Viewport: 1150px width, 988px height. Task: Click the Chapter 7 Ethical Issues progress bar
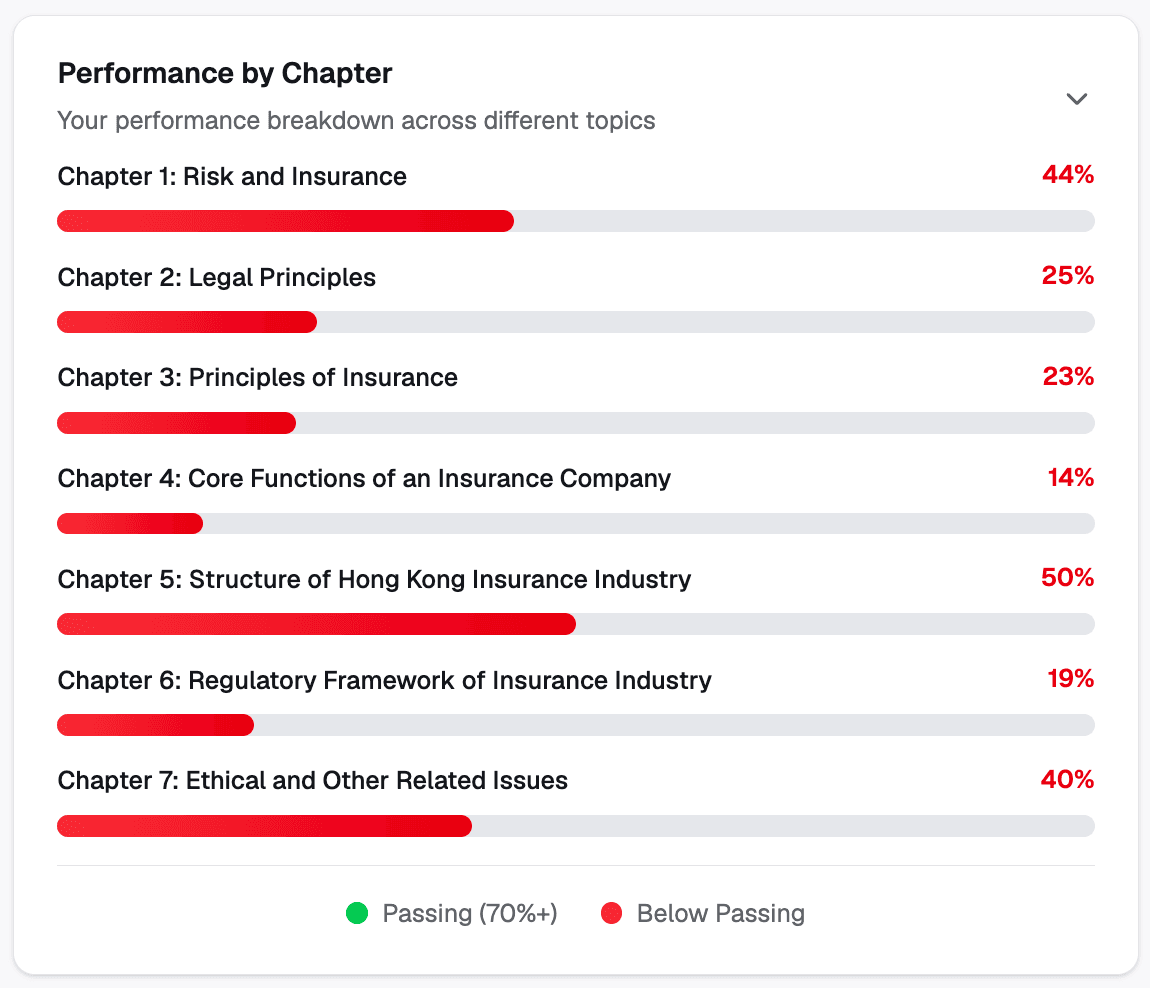[575, 826]
